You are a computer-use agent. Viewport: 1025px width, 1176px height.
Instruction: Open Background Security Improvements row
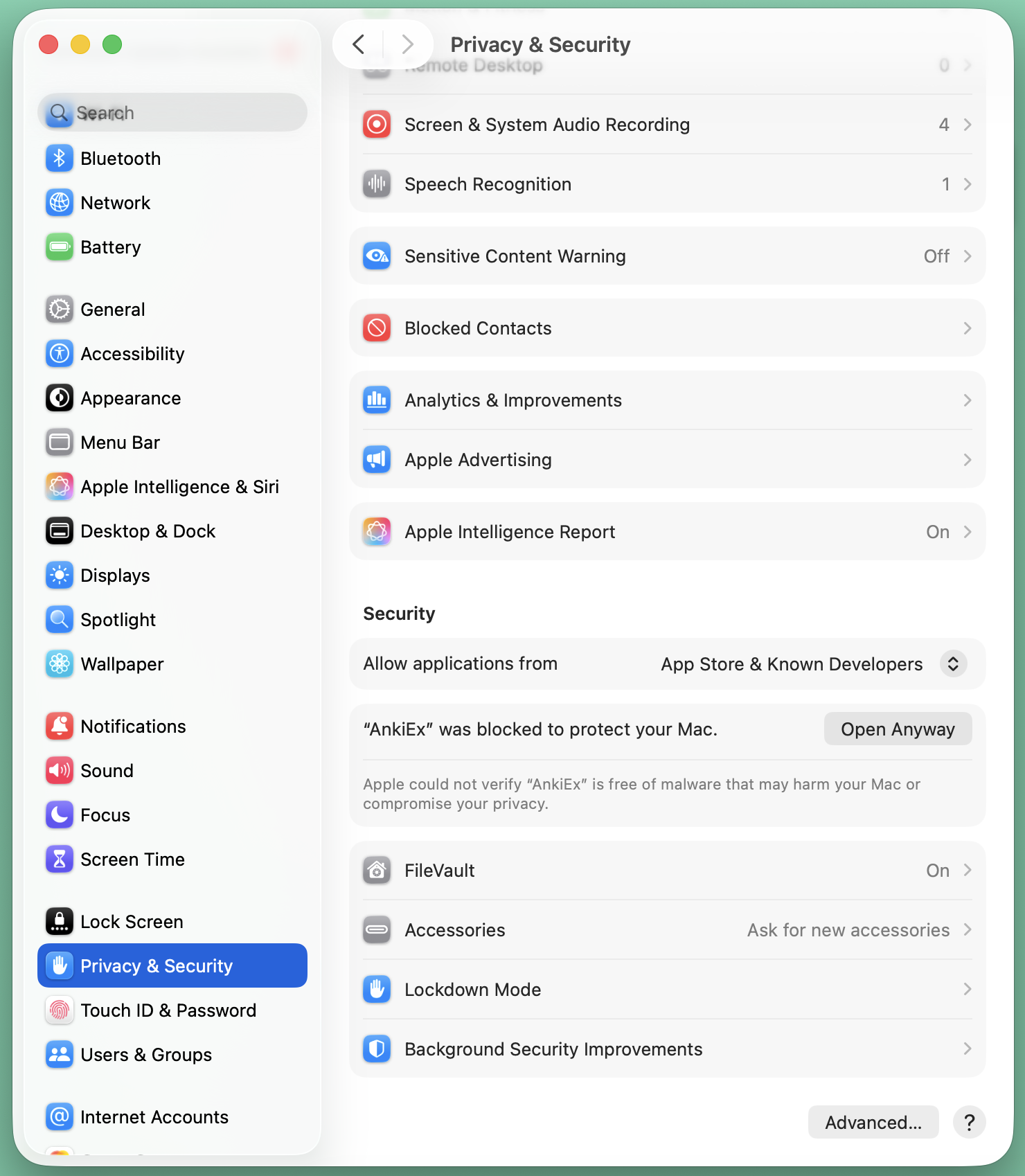pyautogui.click(x=668, y=1049)
